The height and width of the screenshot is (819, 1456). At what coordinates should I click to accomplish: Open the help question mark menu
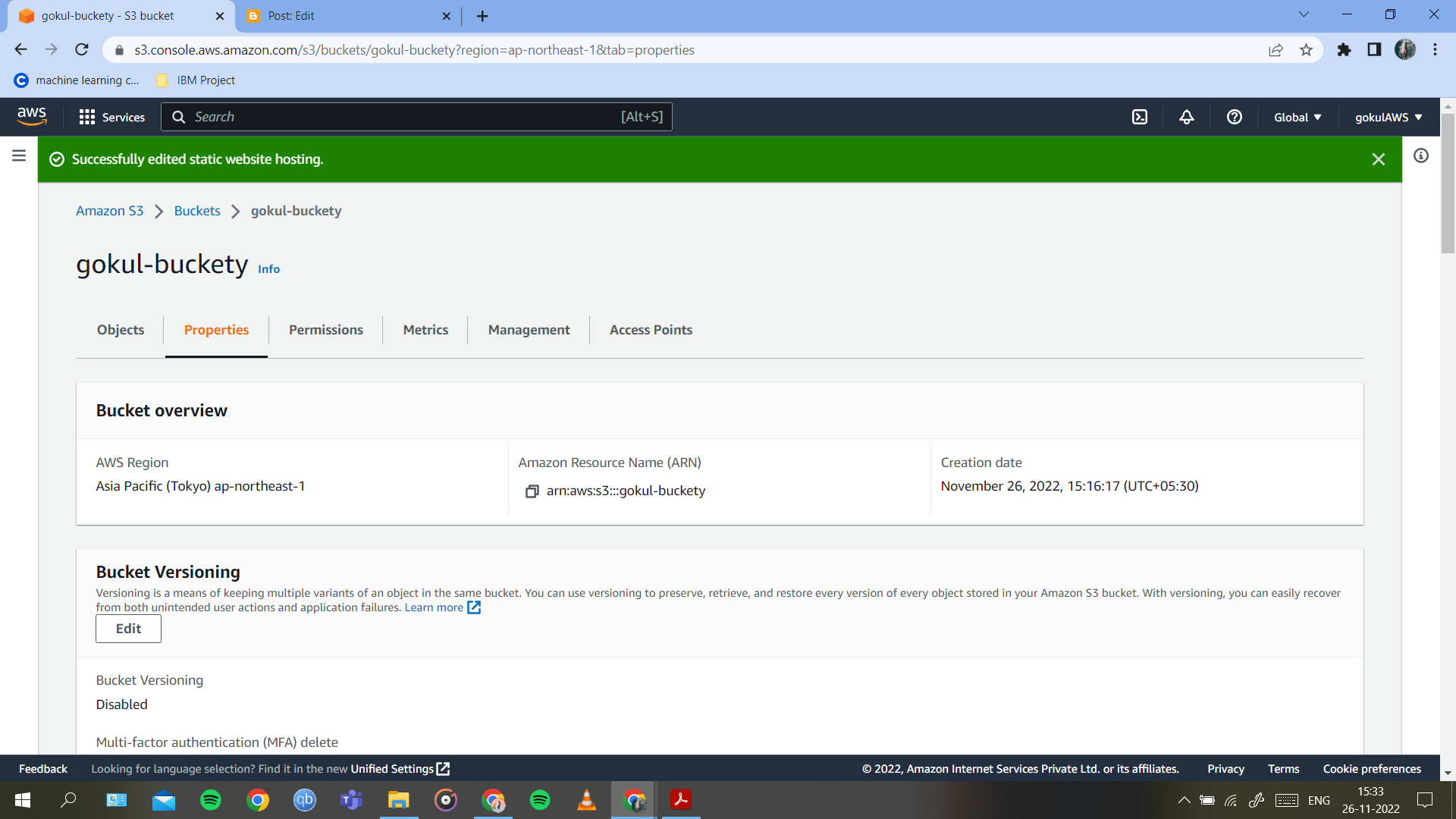tap(1234, 117)
